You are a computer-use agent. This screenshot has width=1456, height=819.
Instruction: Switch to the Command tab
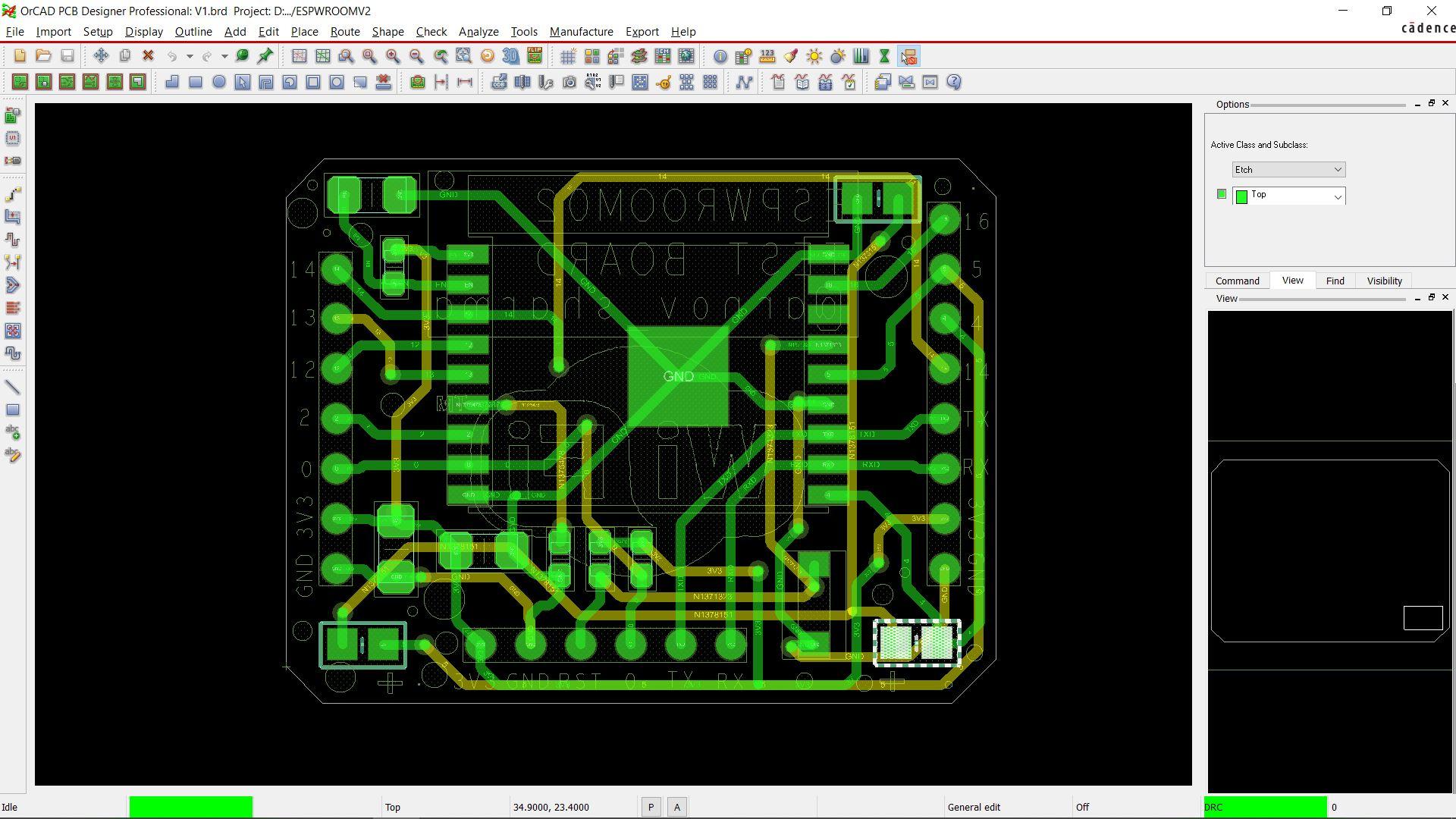[1238, 281]
